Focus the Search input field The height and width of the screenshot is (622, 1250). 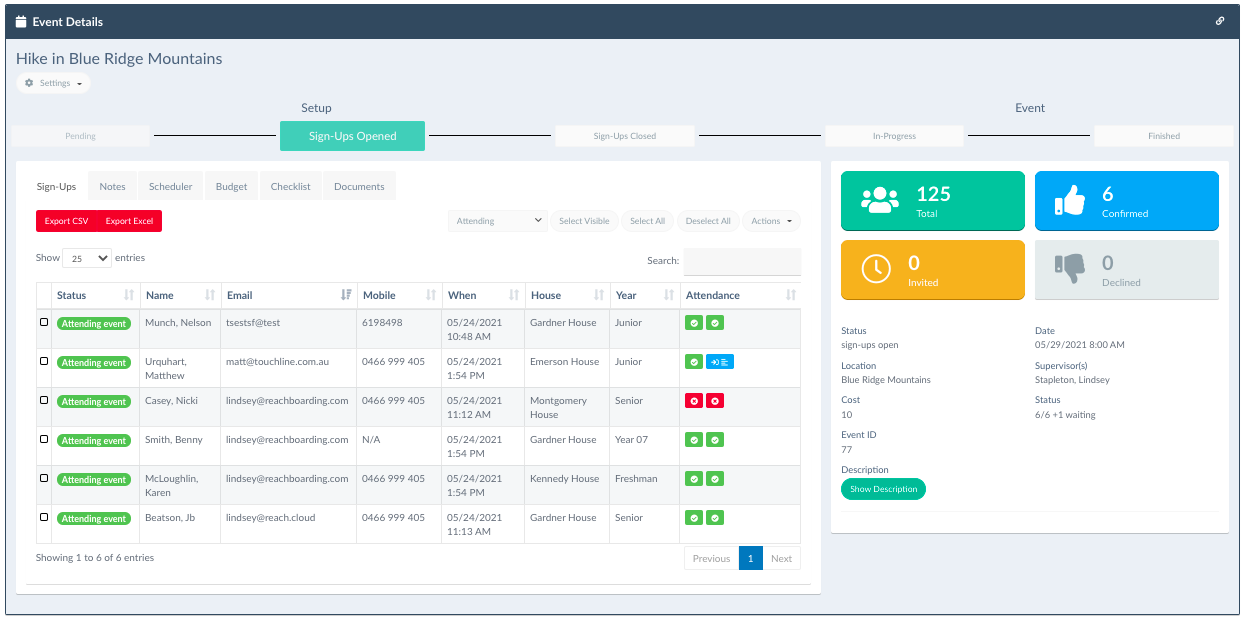point(742,261)
